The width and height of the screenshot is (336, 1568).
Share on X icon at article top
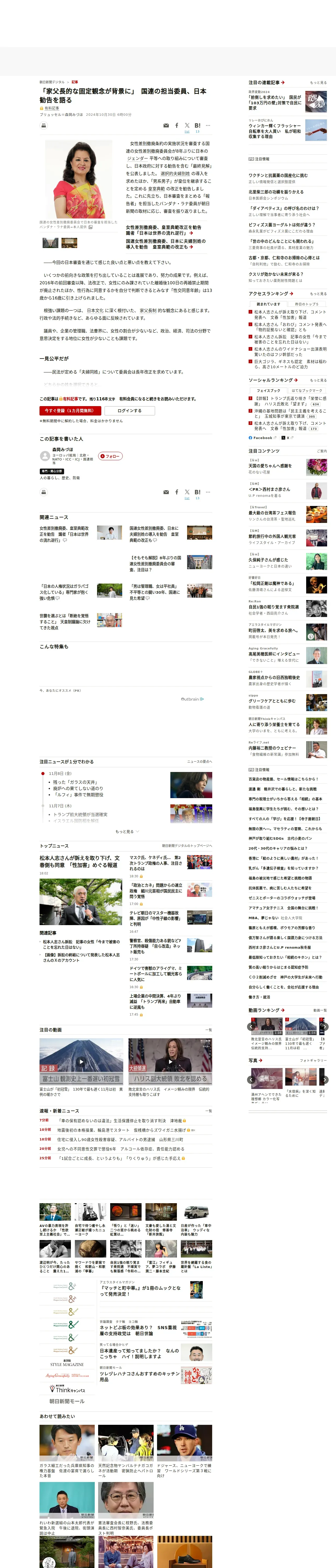[187, 125]
